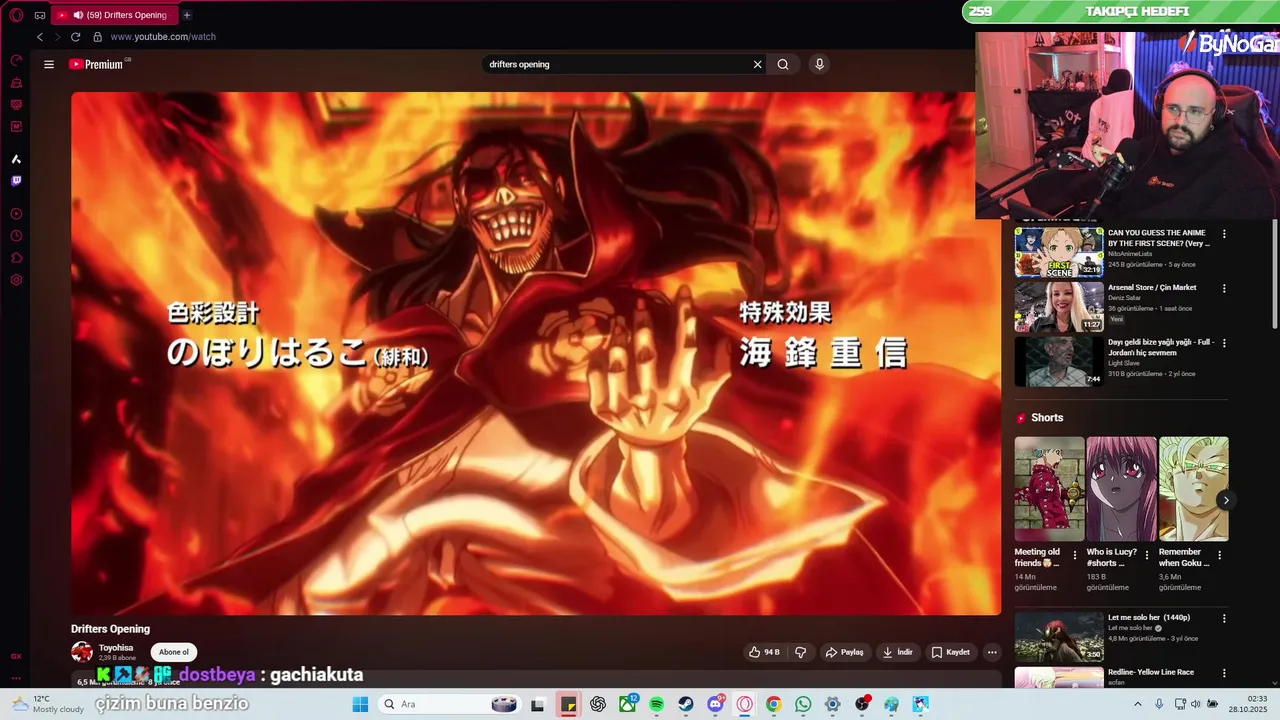Open the Player icon in sidebar

[x=16, y=214]
